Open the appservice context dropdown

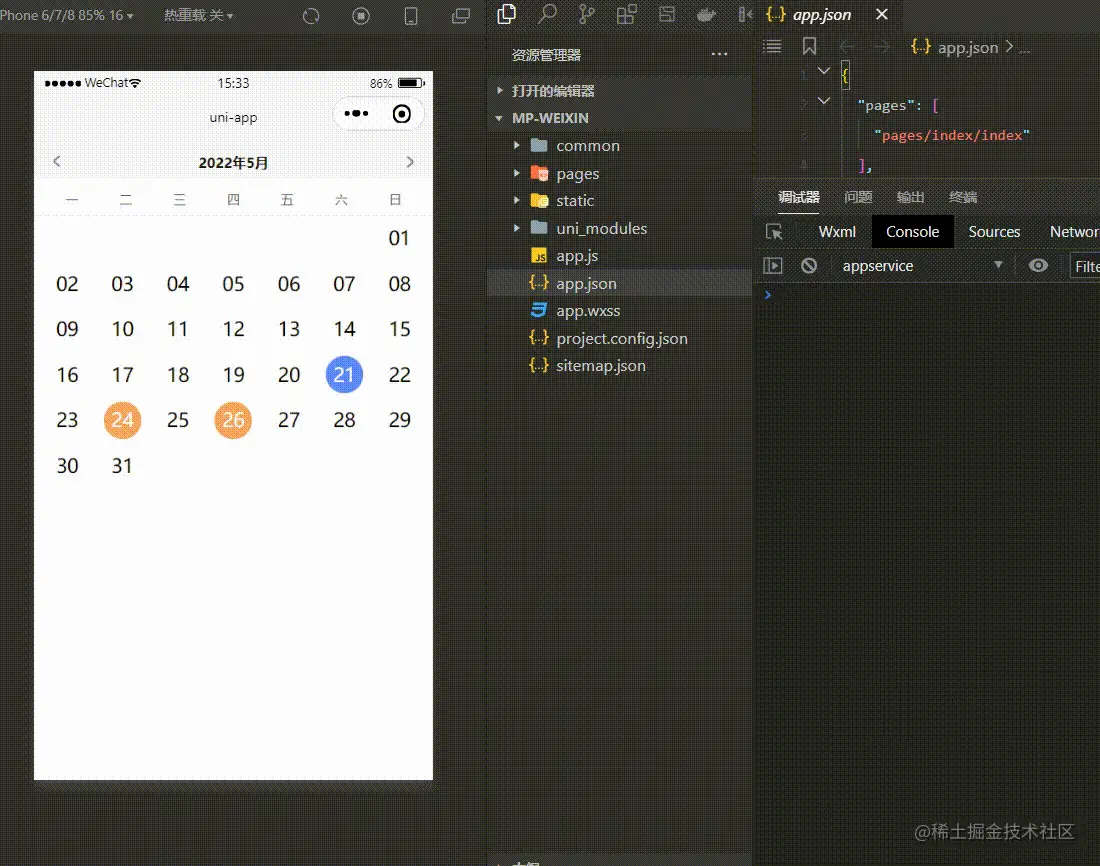click(x=923, y=266)
